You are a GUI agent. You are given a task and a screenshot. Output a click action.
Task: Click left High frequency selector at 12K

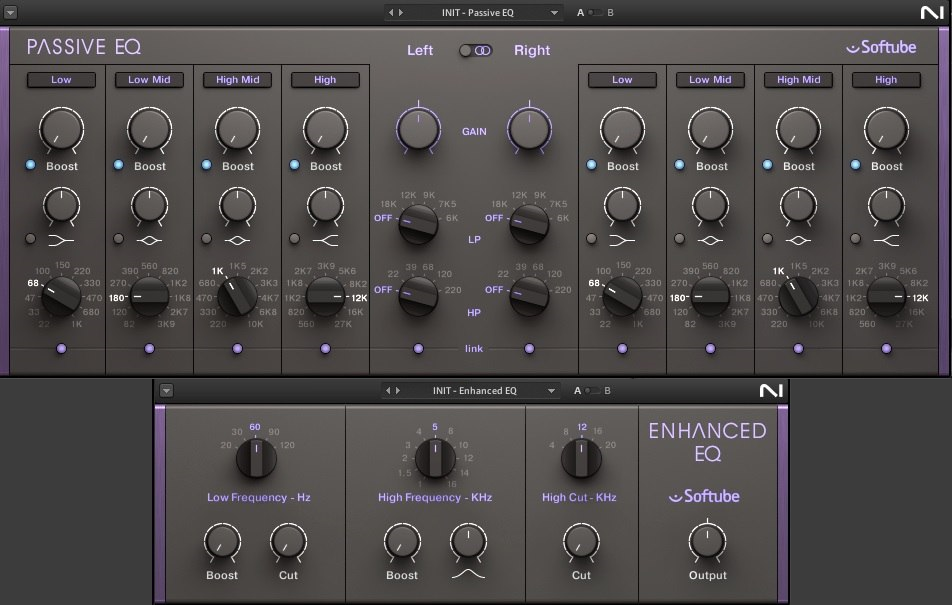coord(359,298)
